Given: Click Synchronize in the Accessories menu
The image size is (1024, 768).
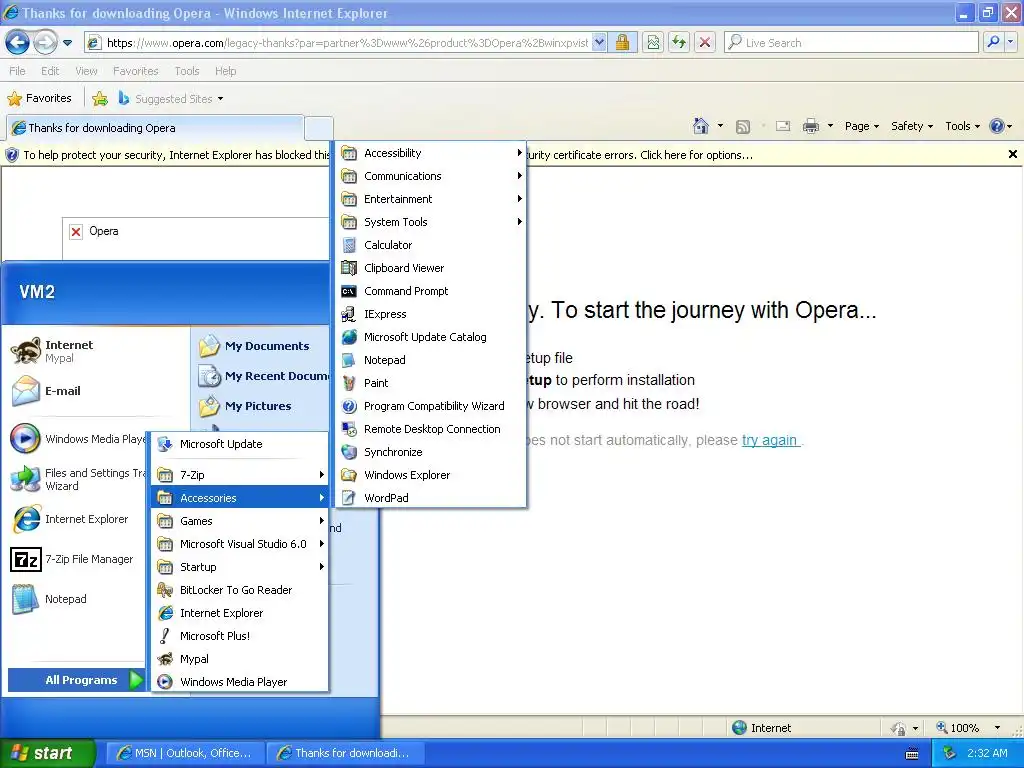Looking at the screenshot, I should (x=430, y=452).
